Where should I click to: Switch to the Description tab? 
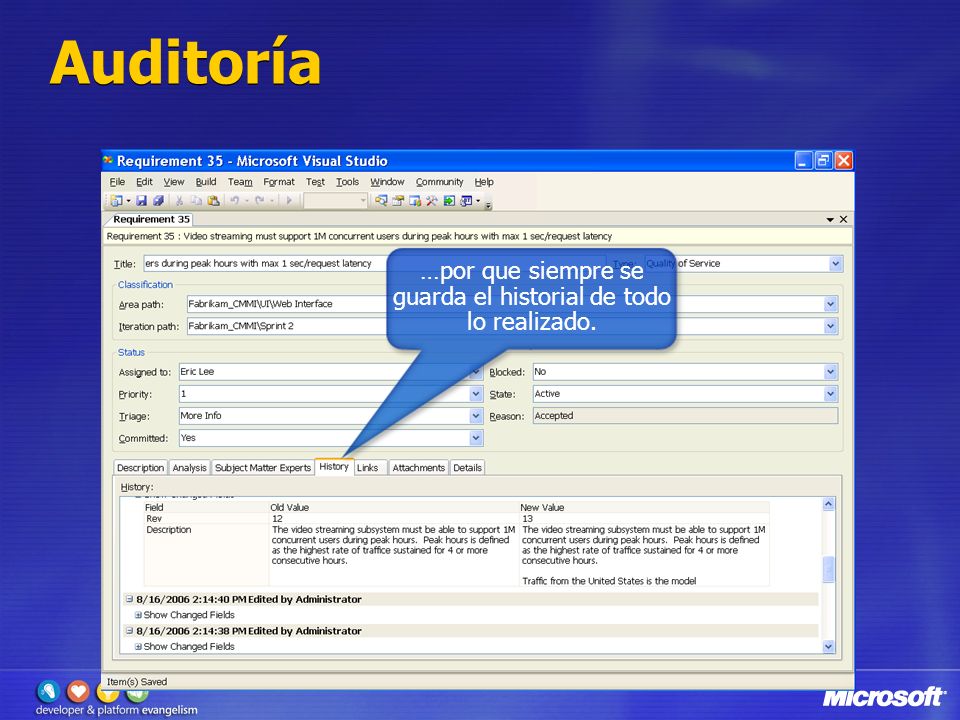(x=140, y=468)
